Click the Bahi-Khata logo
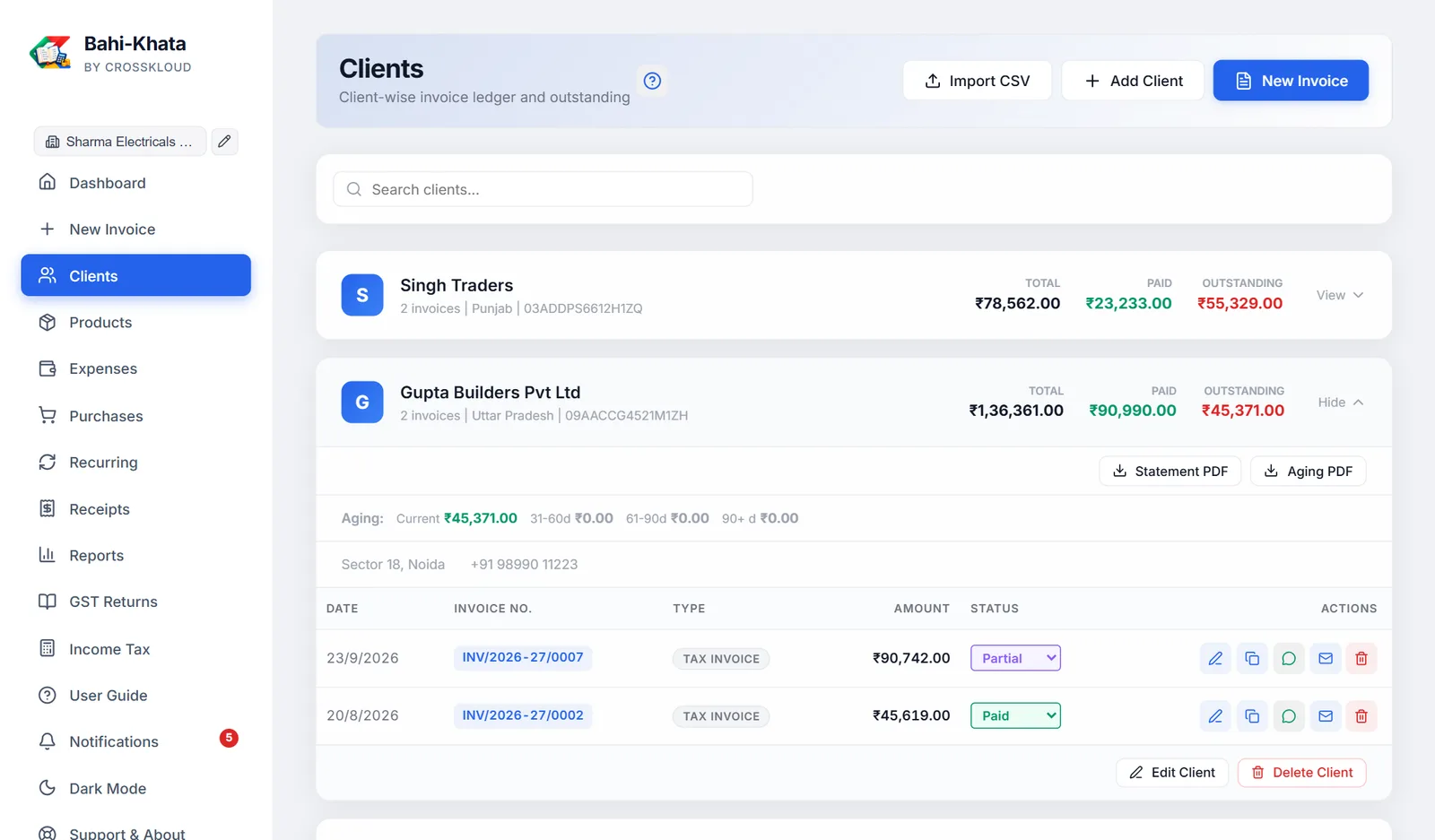Screen dimensions: 1435x840 click(x=50, y=53)
